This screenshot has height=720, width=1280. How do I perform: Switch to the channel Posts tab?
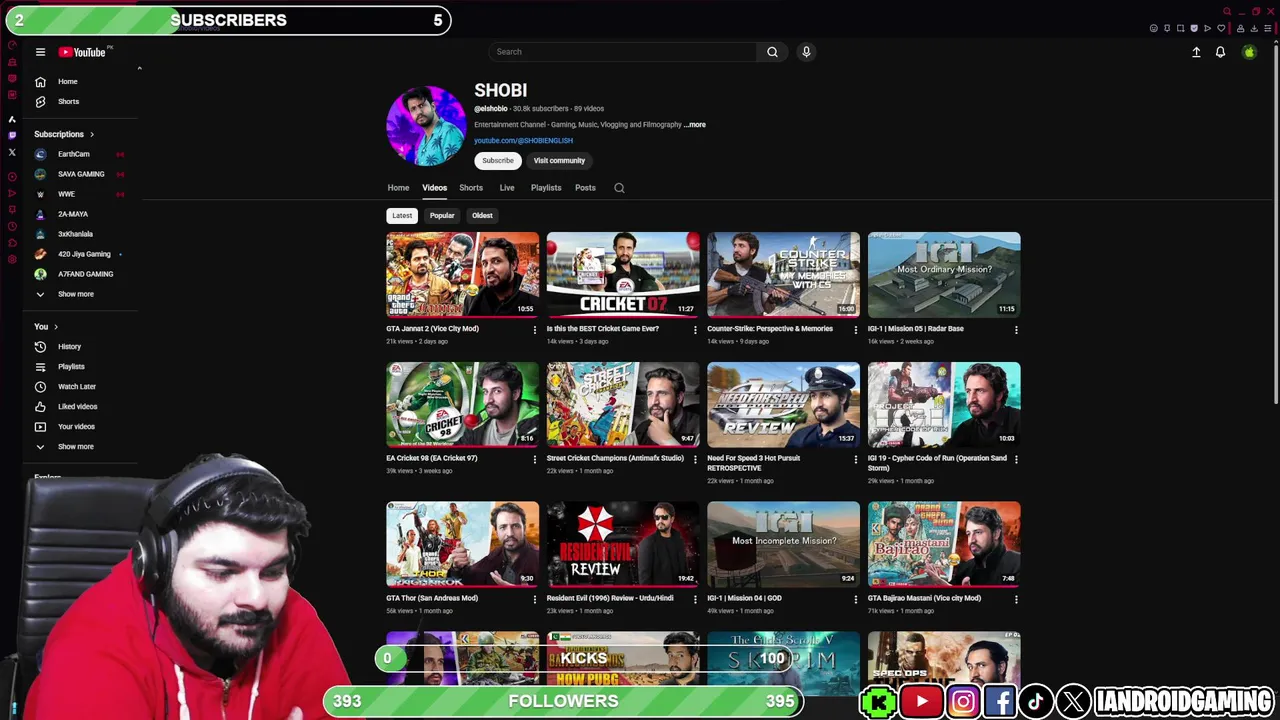[x=585, y=188]
